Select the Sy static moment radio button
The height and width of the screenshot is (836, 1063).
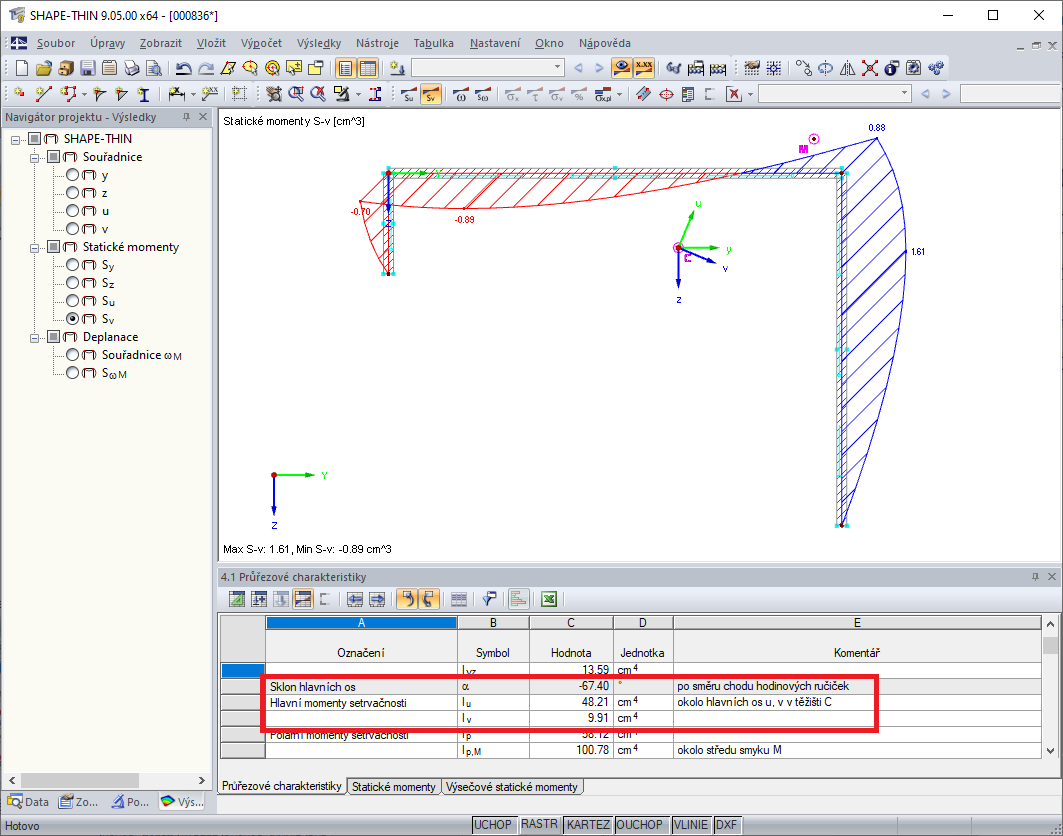click(x=73, y=265)
